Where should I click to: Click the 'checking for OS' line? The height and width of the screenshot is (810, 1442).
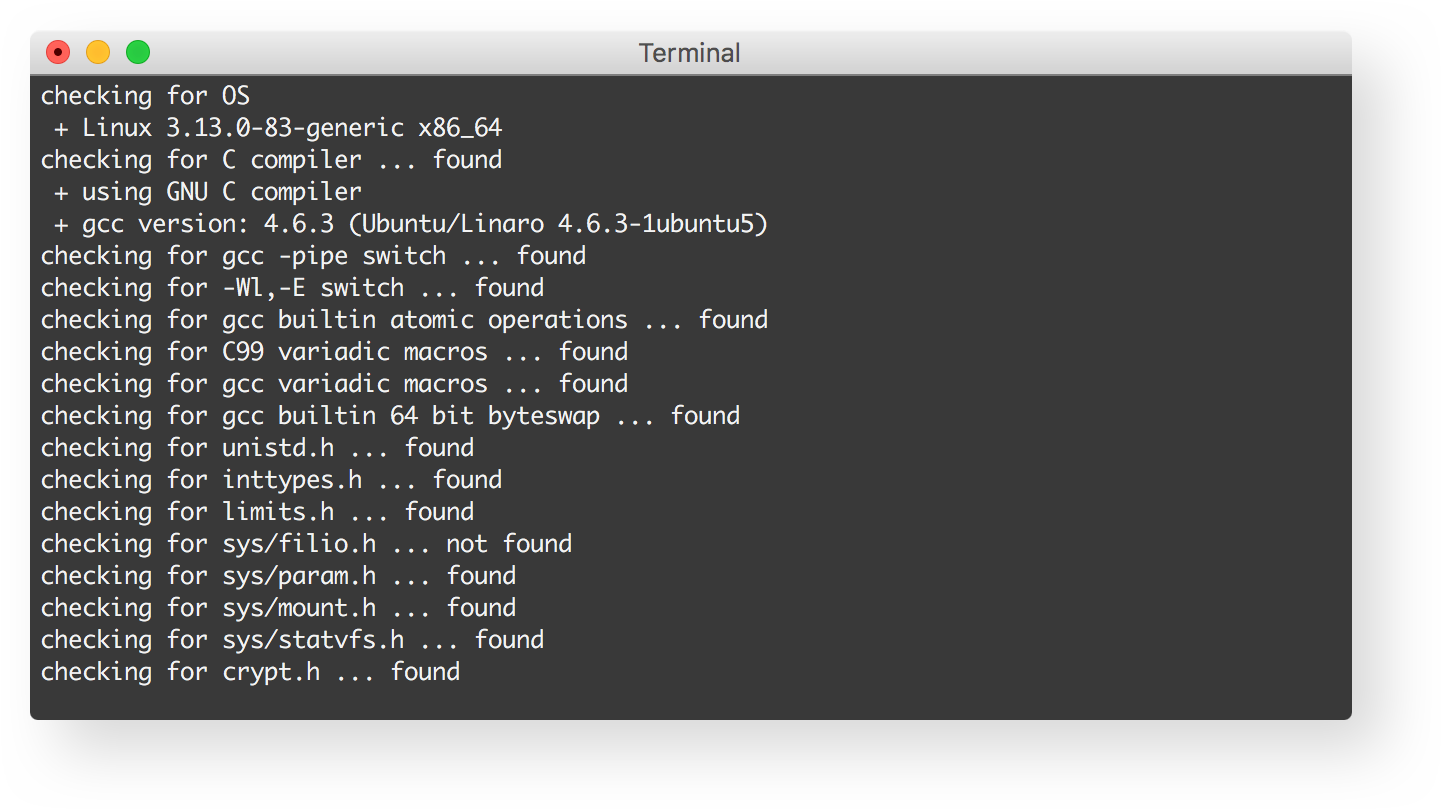tap(145, 96)
